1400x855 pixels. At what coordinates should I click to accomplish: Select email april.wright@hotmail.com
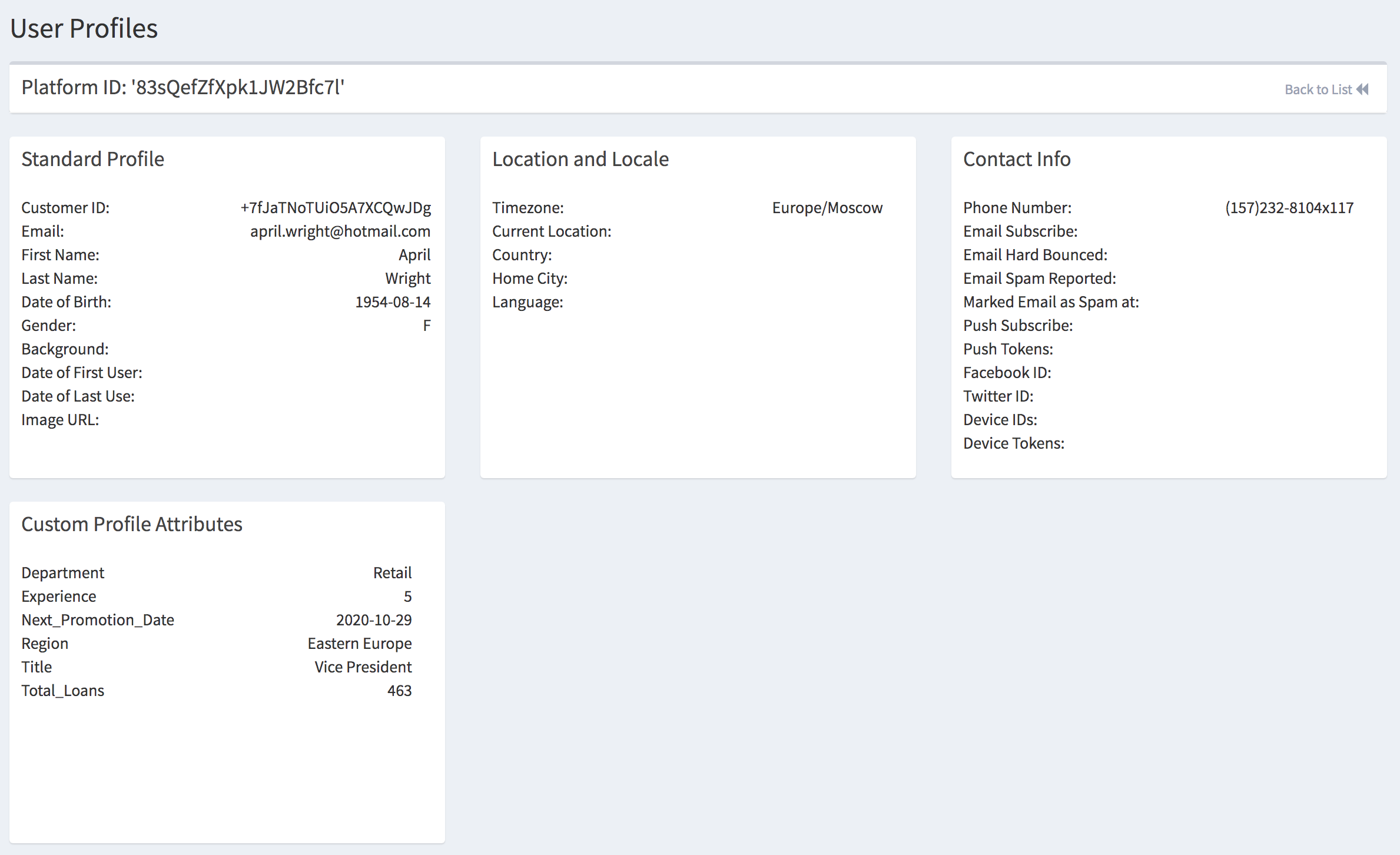click(340, 231)
